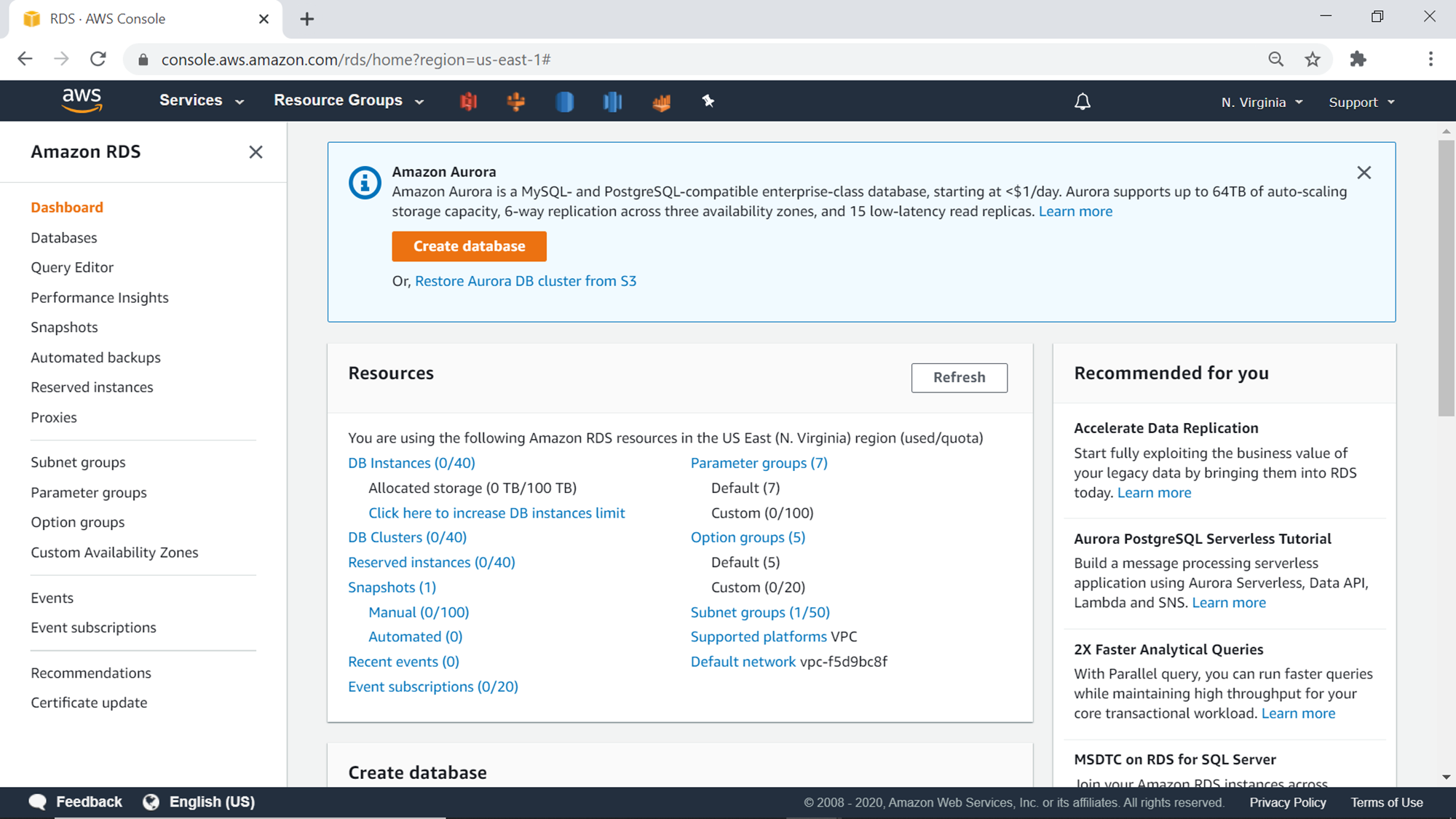Open the notifications bell icon
The image size is (1456, 819).
pos(1083,102)
